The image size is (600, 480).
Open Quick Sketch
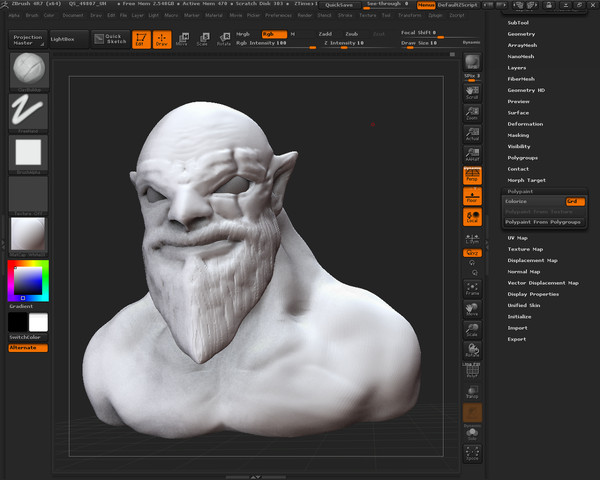click(110, 39)
